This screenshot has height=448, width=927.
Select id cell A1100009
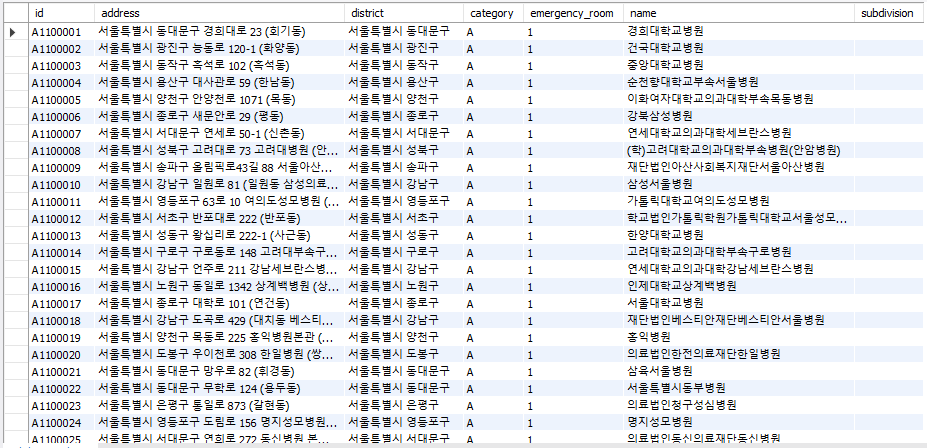60,168
